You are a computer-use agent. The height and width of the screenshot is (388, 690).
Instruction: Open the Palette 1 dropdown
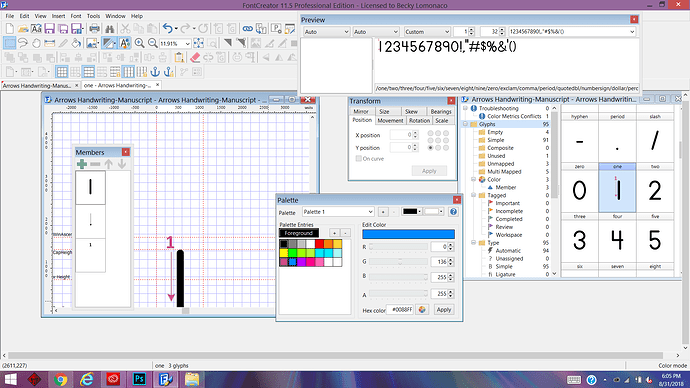tap(338, 212)
